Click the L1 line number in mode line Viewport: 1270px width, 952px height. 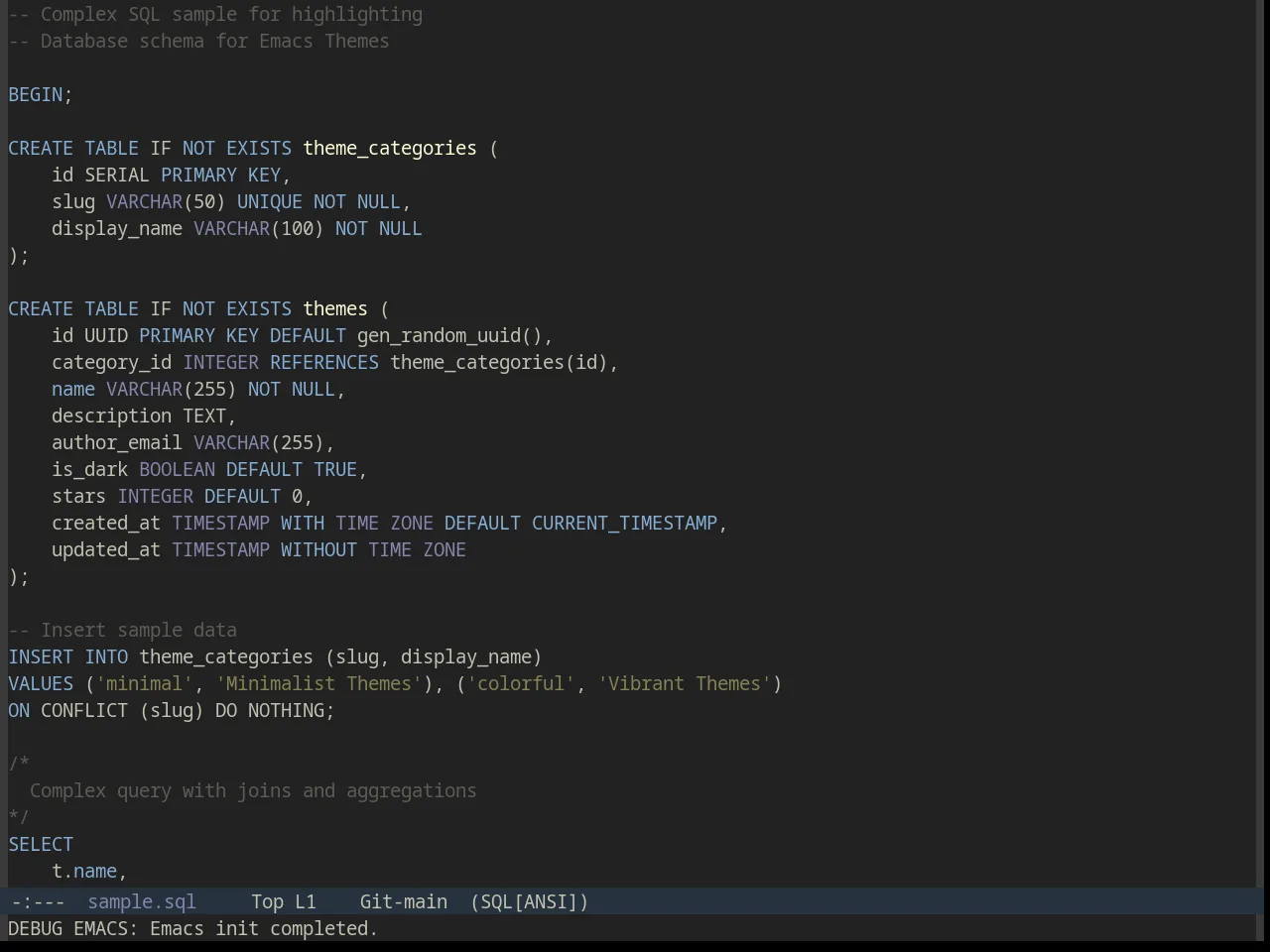click(x=306, y=902)
